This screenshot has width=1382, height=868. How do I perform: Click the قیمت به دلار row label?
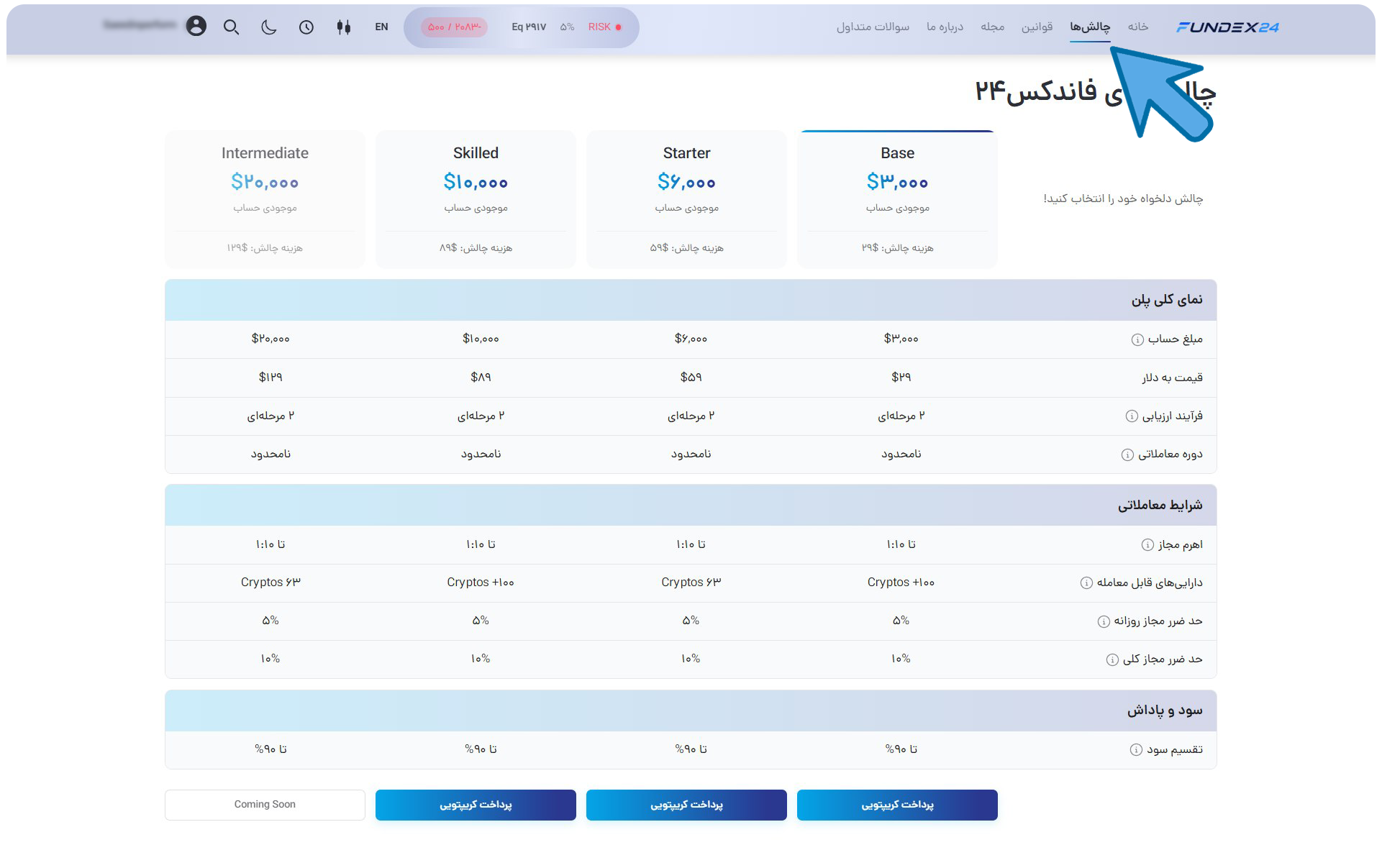click(1172, 378)
